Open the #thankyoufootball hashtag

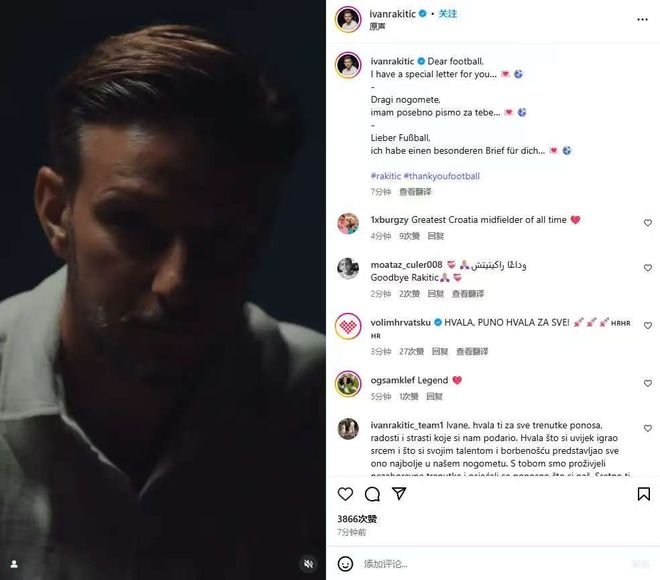[x=442, y=176]
